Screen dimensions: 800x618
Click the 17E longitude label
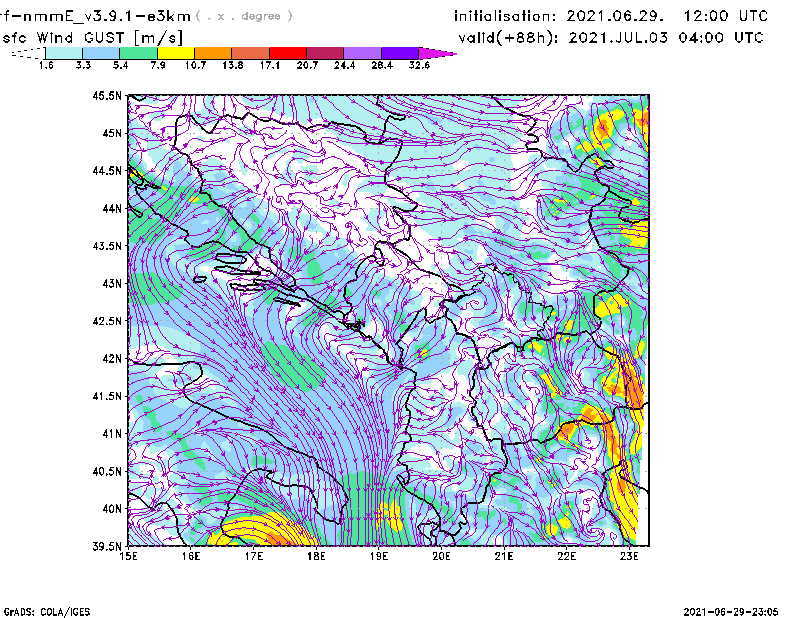pos(254,556)
